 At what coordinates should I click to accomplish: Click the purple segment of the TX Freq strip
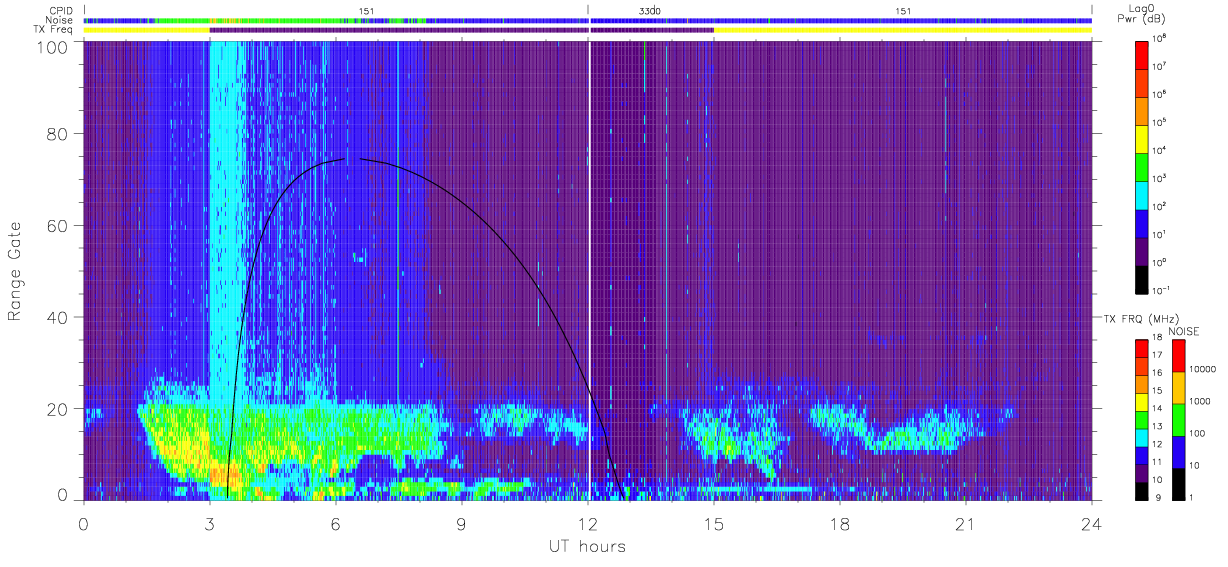[461, 30]
